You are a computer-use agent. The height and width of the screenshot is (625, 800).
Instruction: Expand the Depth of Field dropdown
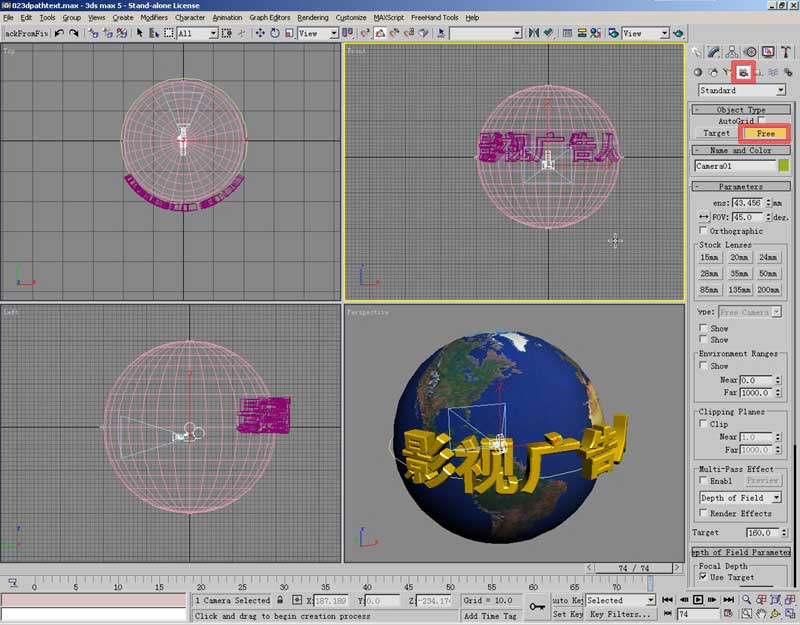tap(740, 497)
